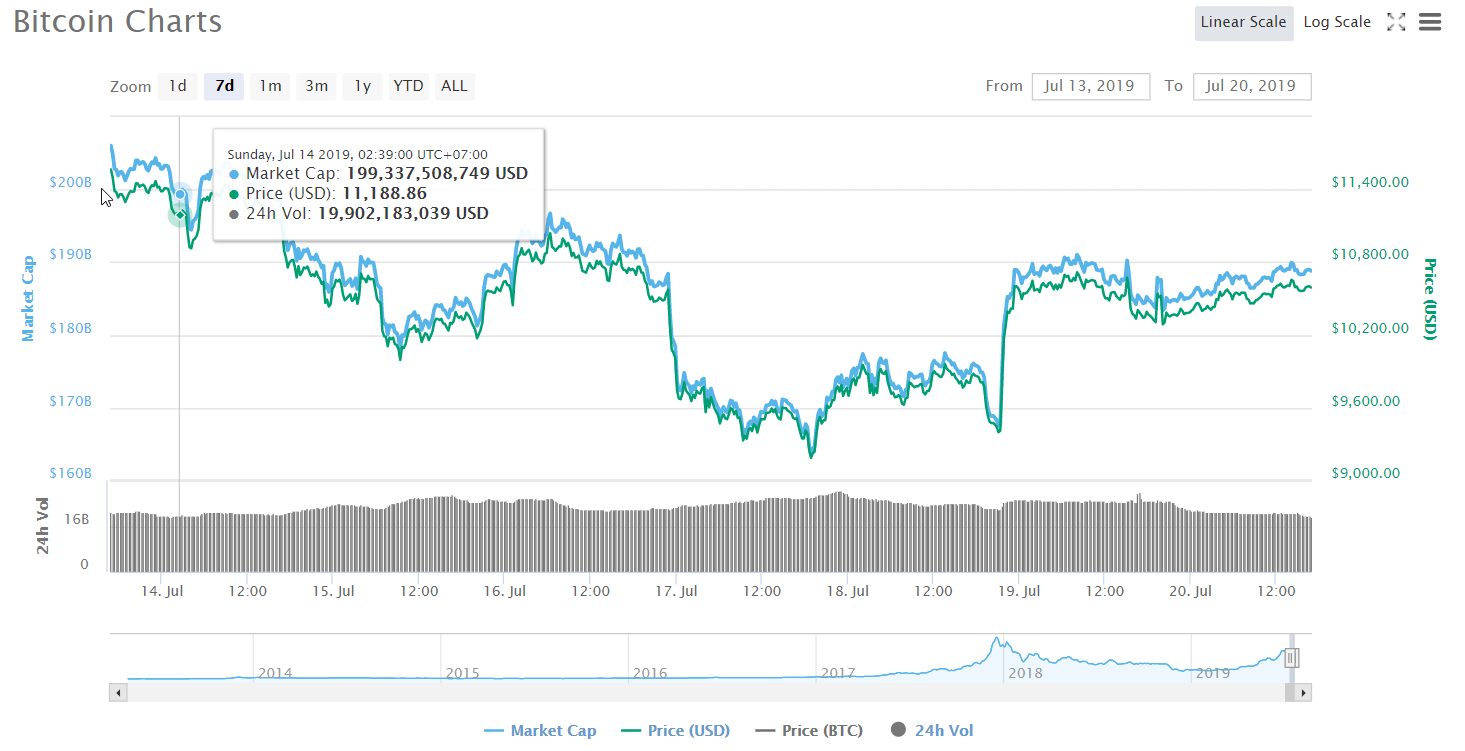Select the green Price point marker on chart
The height and width of the screenshot is (751, 1465).
pos(180,214)
